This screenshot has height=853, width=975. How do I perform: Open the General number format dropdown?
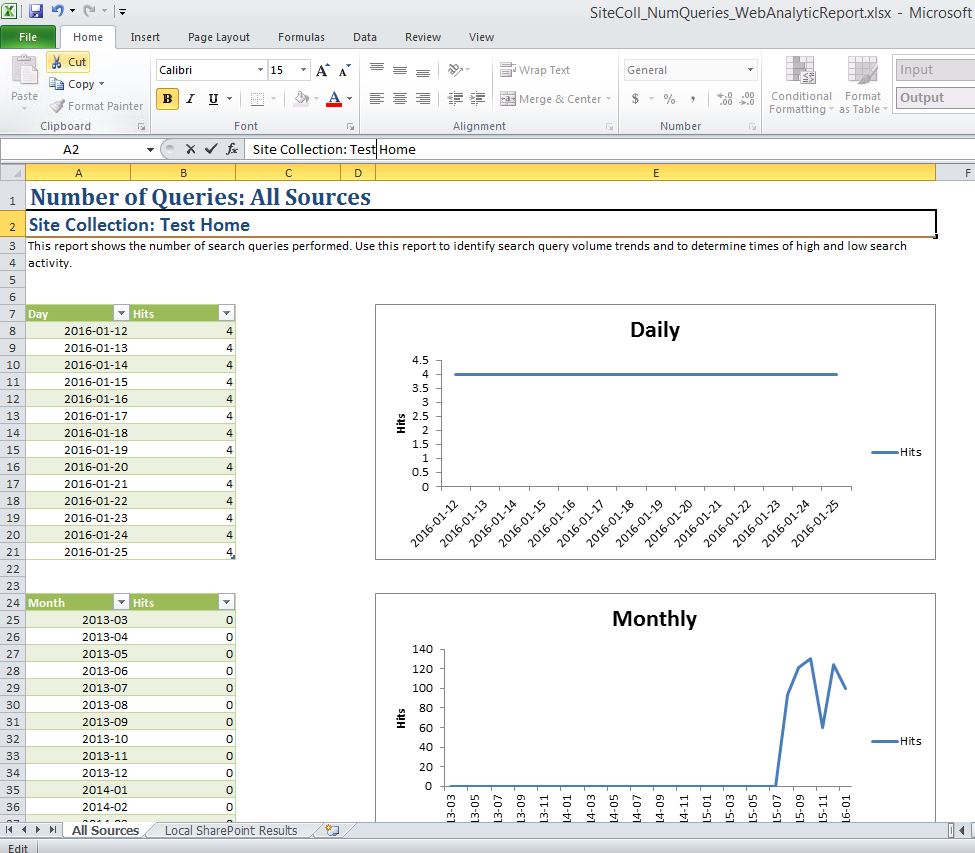tap(751, 70)
